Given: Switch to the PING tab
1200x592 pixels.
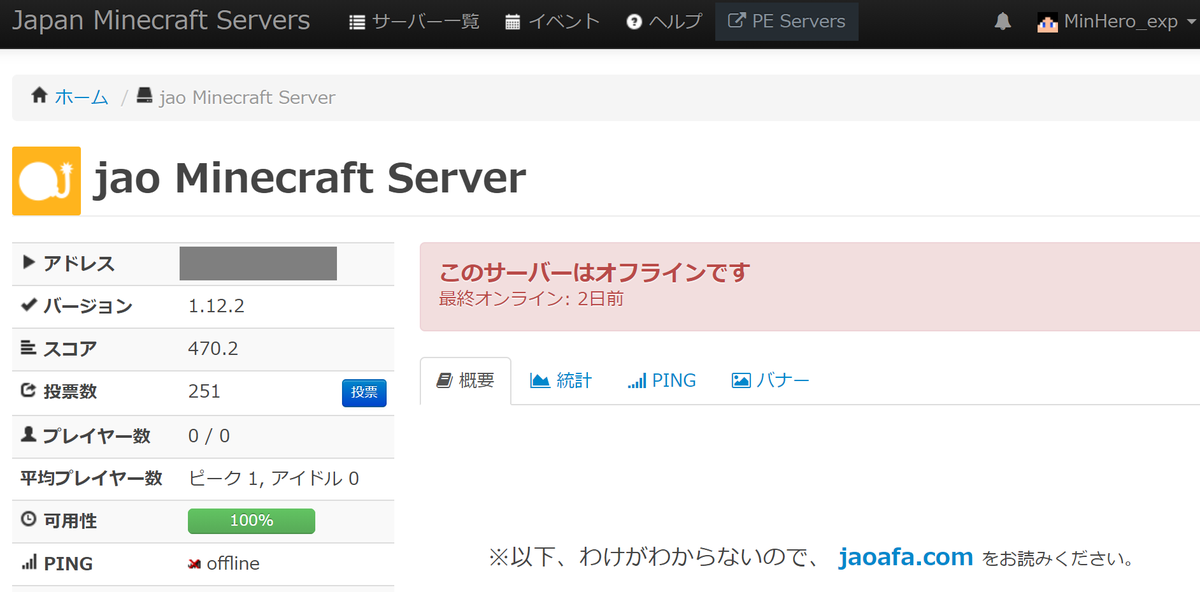Looking at the screenshot, I should 661,380.
